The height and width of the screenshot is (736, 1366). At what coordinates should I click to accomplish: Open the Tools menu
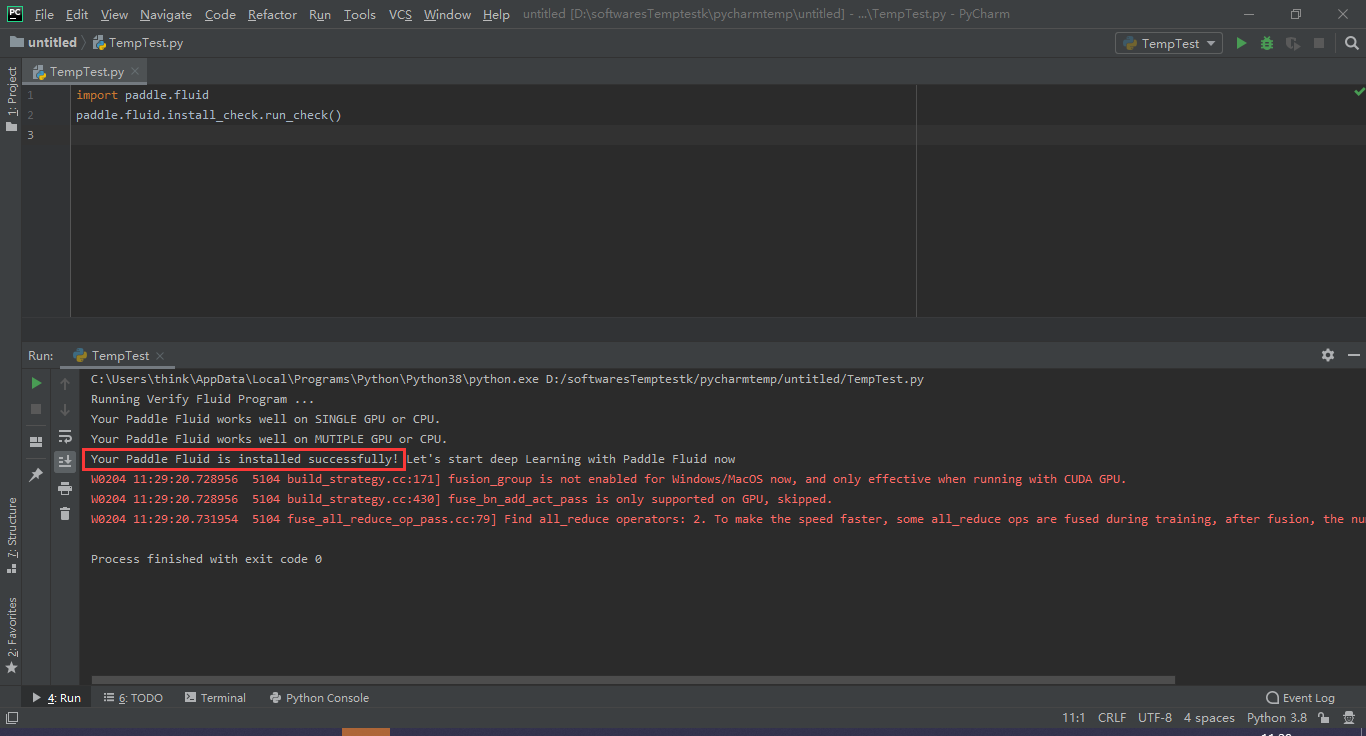point(359,14)
